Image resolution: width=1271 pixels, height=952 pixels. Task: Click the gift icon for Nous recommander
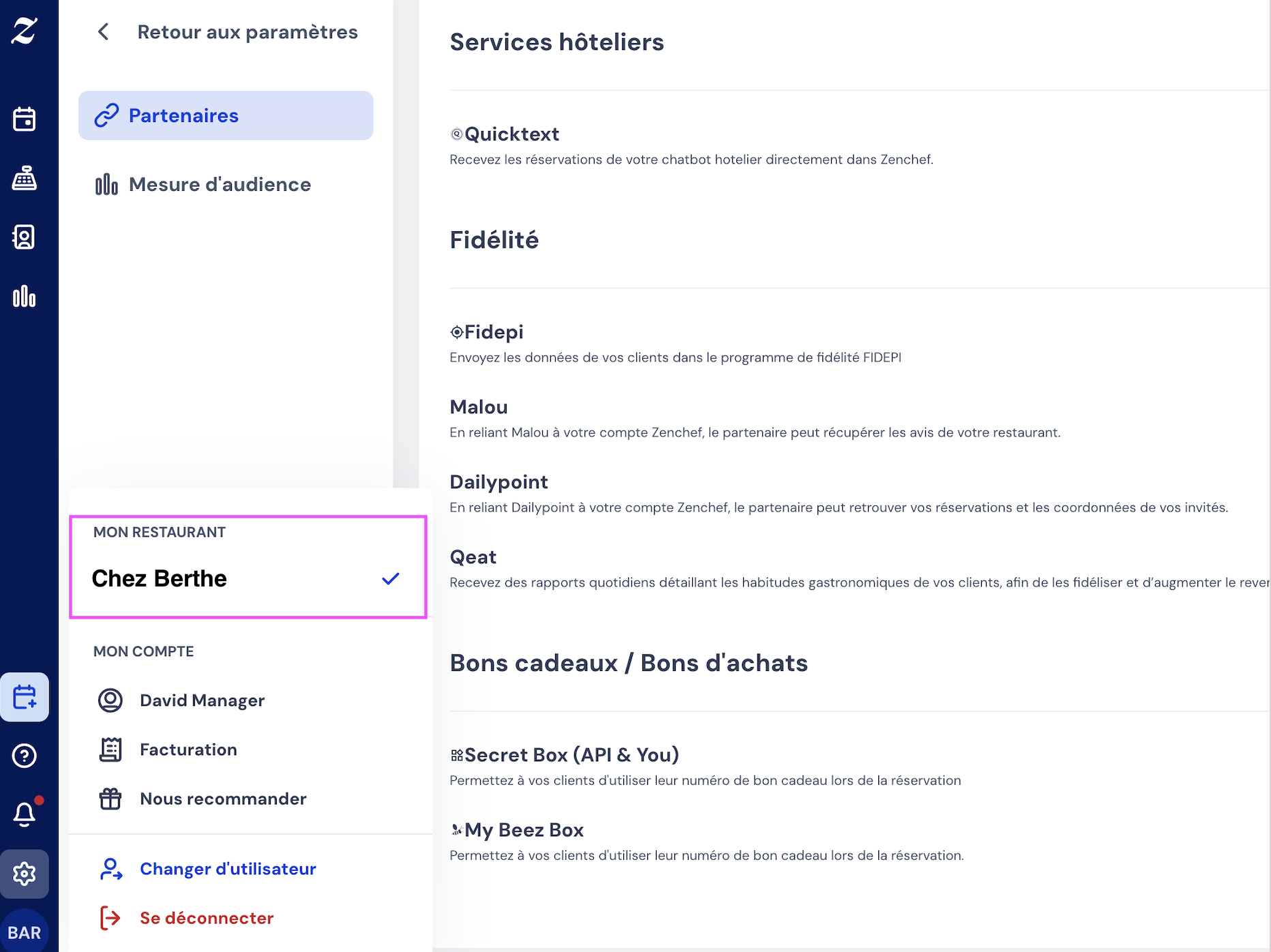click(110, 799)
